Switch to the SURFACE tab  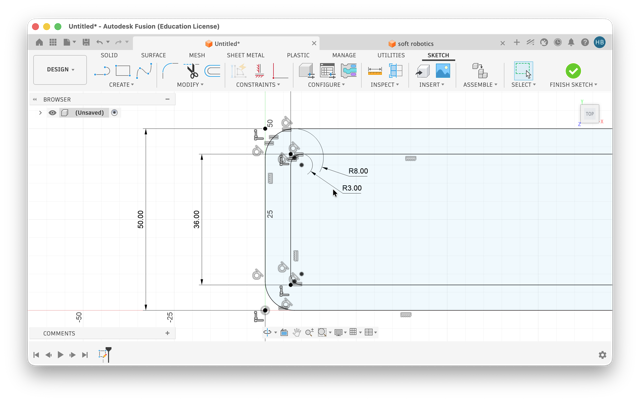[x=153, y=55]
